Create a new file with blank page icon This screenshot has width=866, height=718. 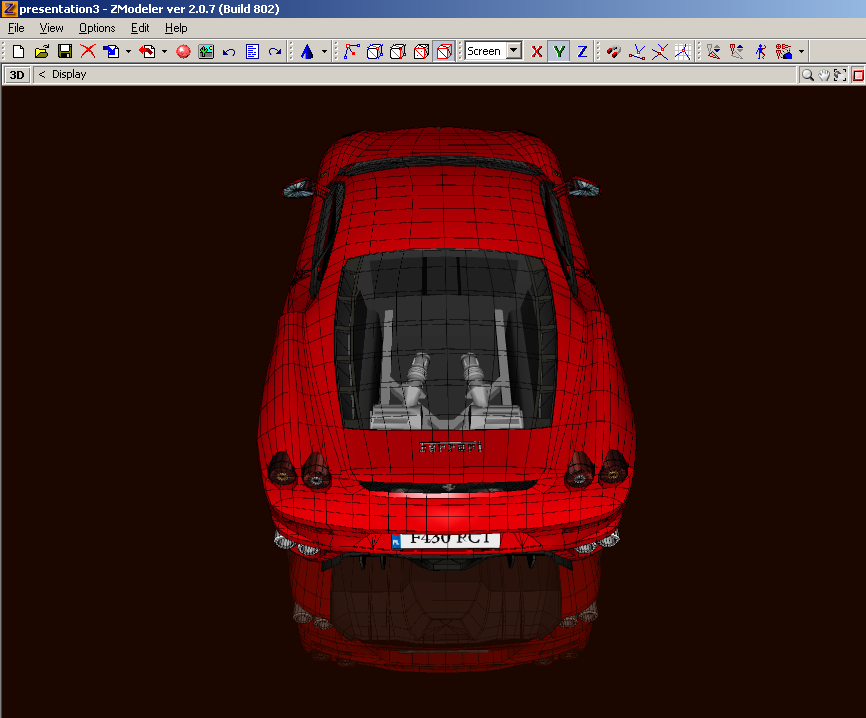click(x=18, y=51)
